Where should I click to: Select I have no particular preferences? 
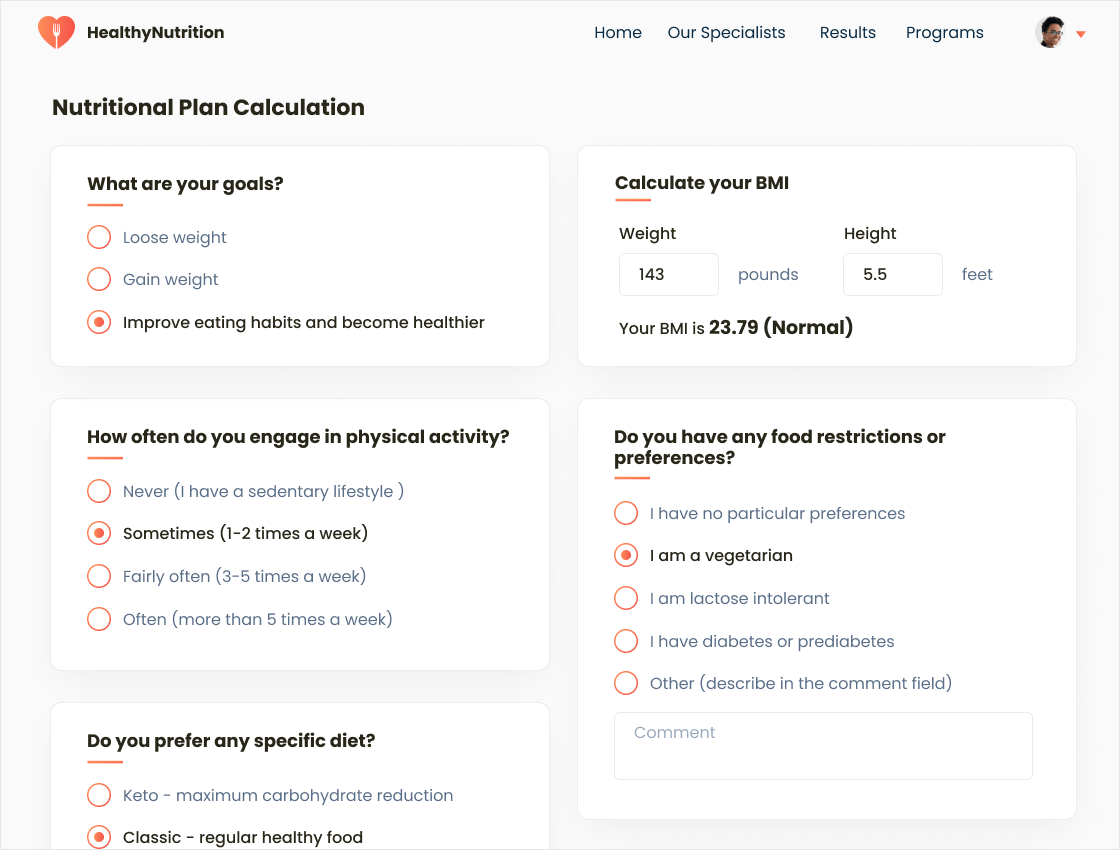pyautogui.click(x=626, y=513)
